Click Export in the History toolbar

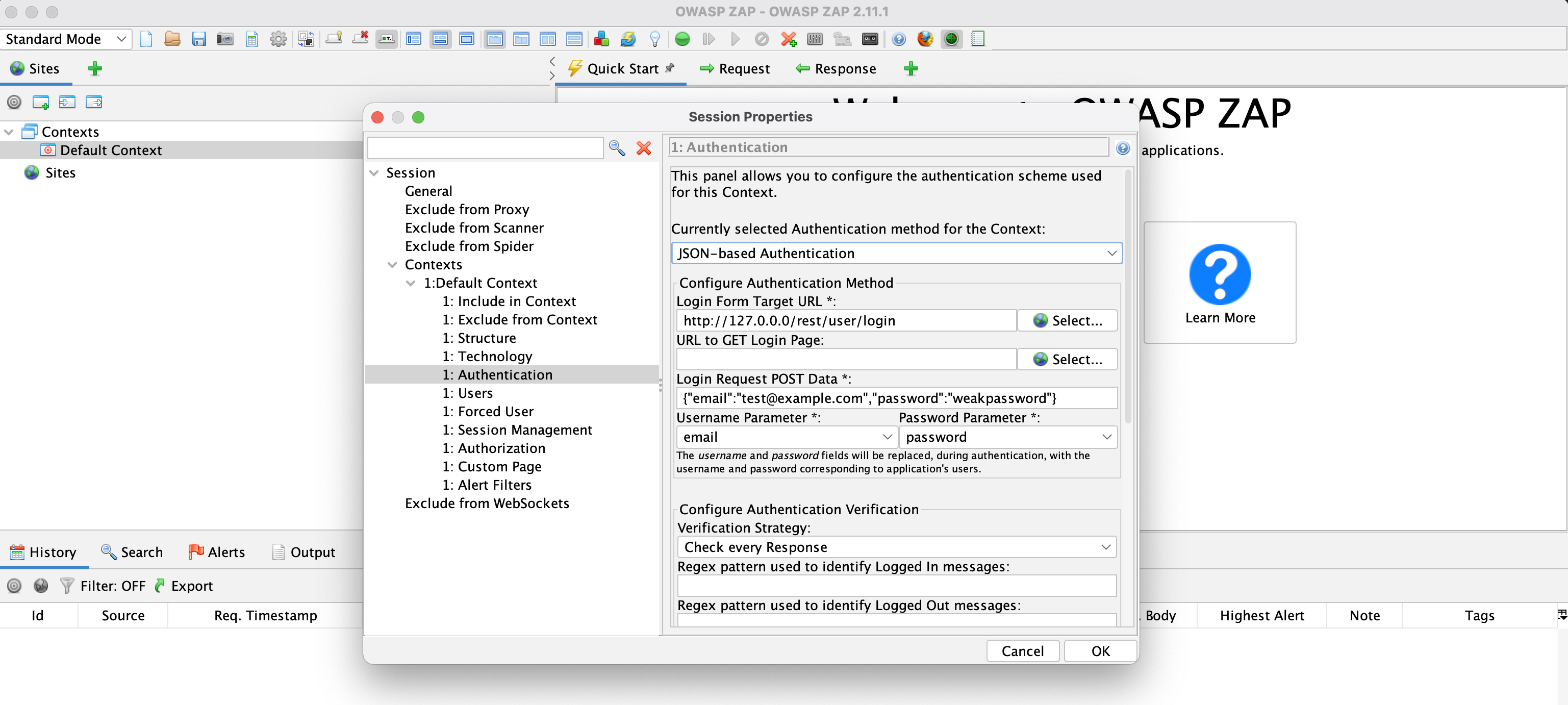pyautogui.click(x=185, y=586)
